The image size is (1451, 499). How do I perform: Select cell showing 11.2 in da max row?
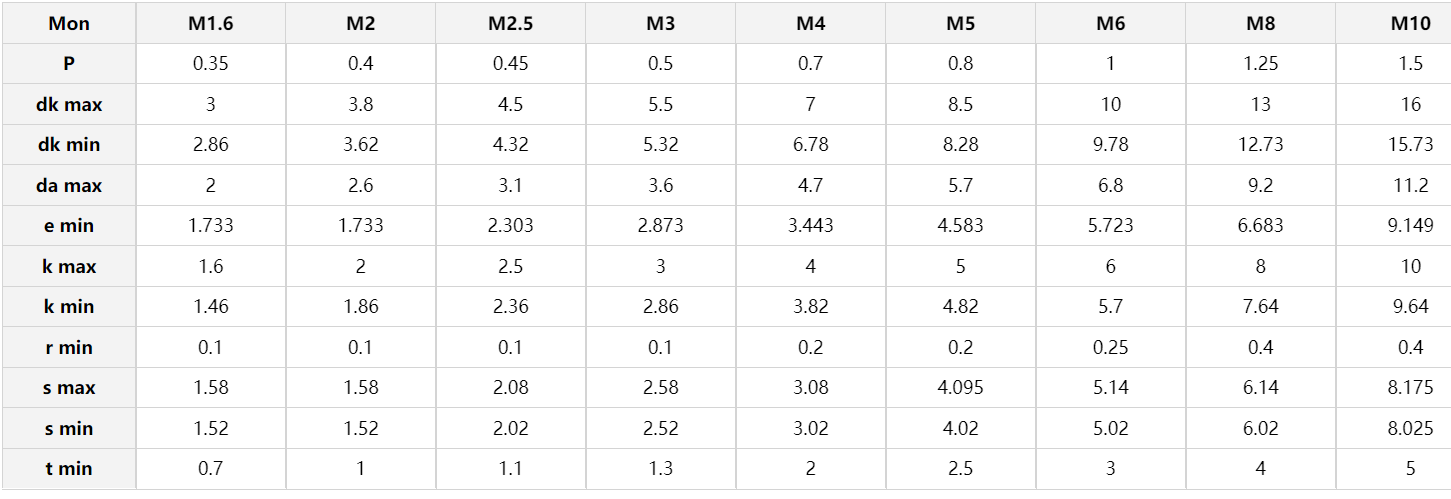[x=1410, y=185]
